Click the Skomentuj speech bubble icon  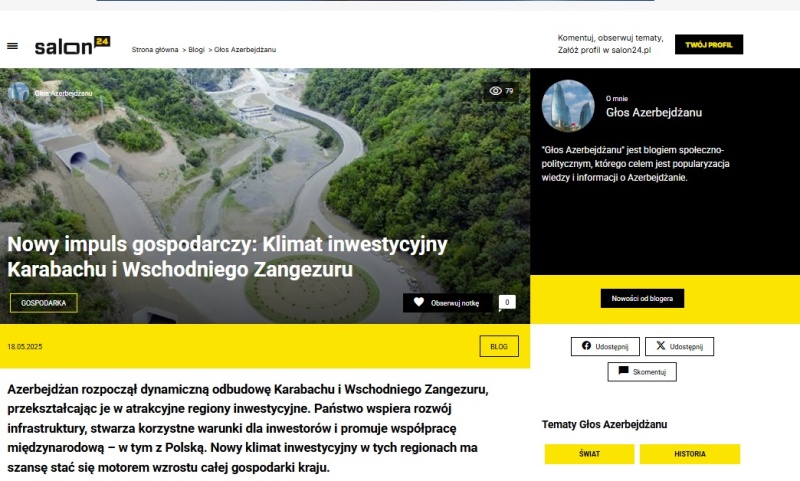coord(623,371)
